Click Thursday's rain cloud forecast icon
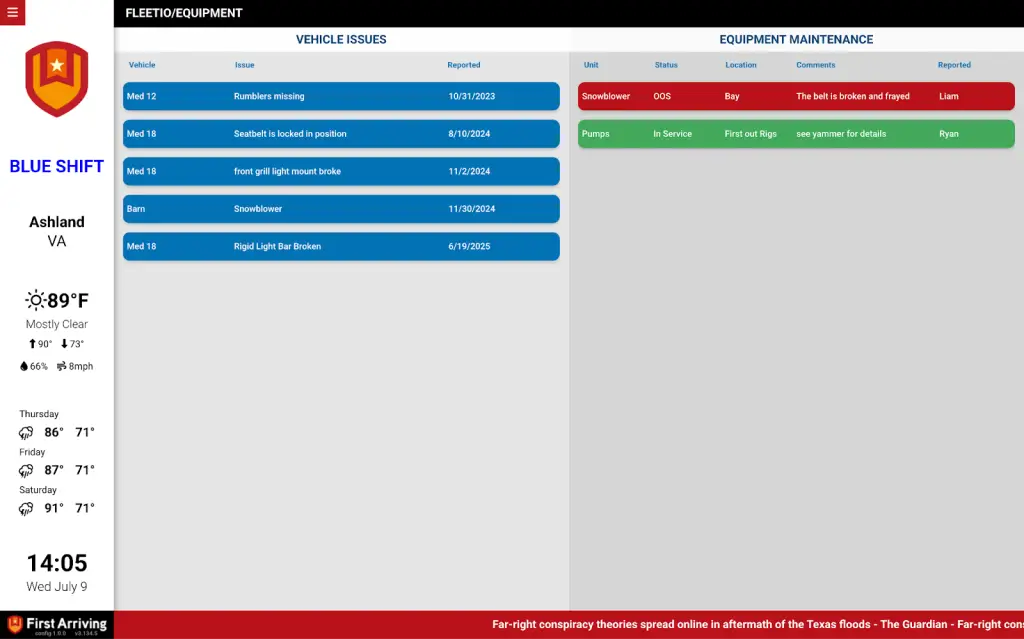Screen dimensions: 1024x639 [26, 433]
